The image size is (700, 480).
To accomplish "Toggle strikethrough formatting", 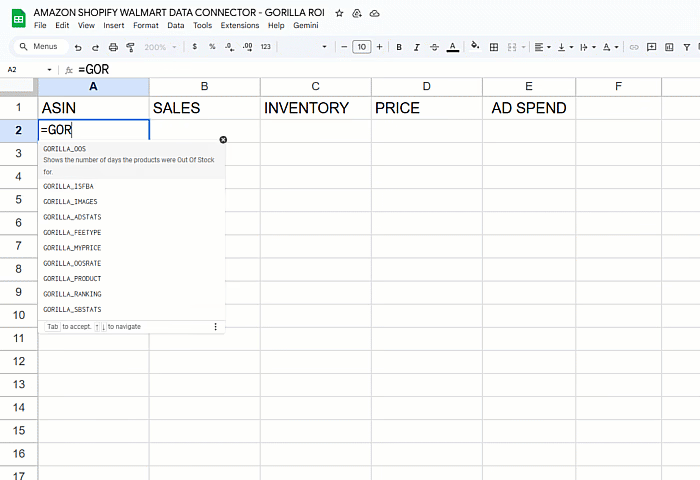I will (434, 47).
